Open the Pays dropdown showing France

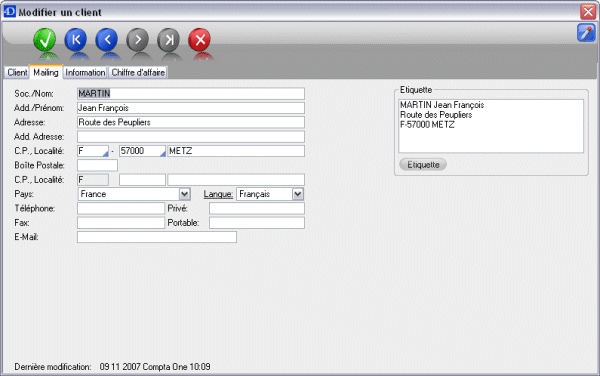point(134,194)
